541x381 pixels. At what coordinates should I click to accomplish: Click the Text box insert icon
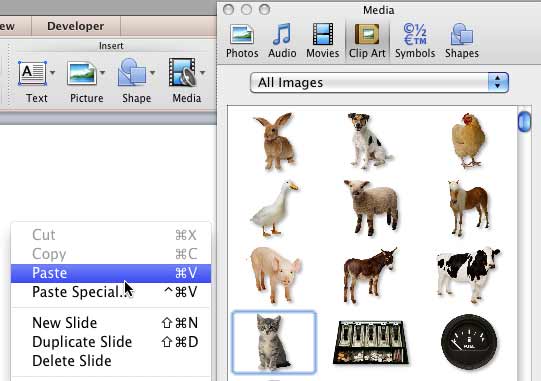pyautogui.click(x=32, y=73)
